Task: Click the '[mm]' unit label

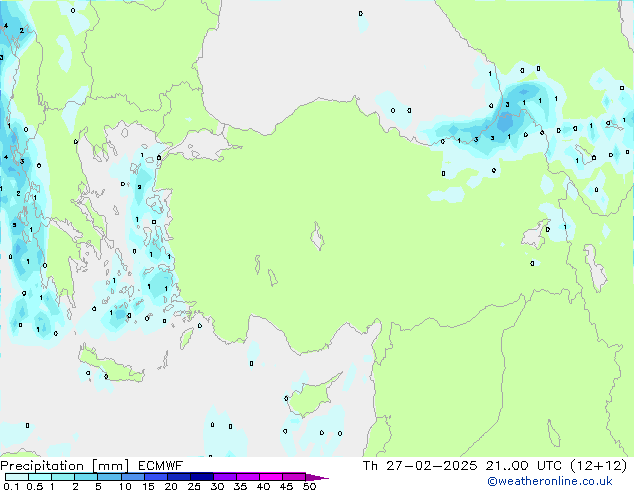Action: click(111, 466)
